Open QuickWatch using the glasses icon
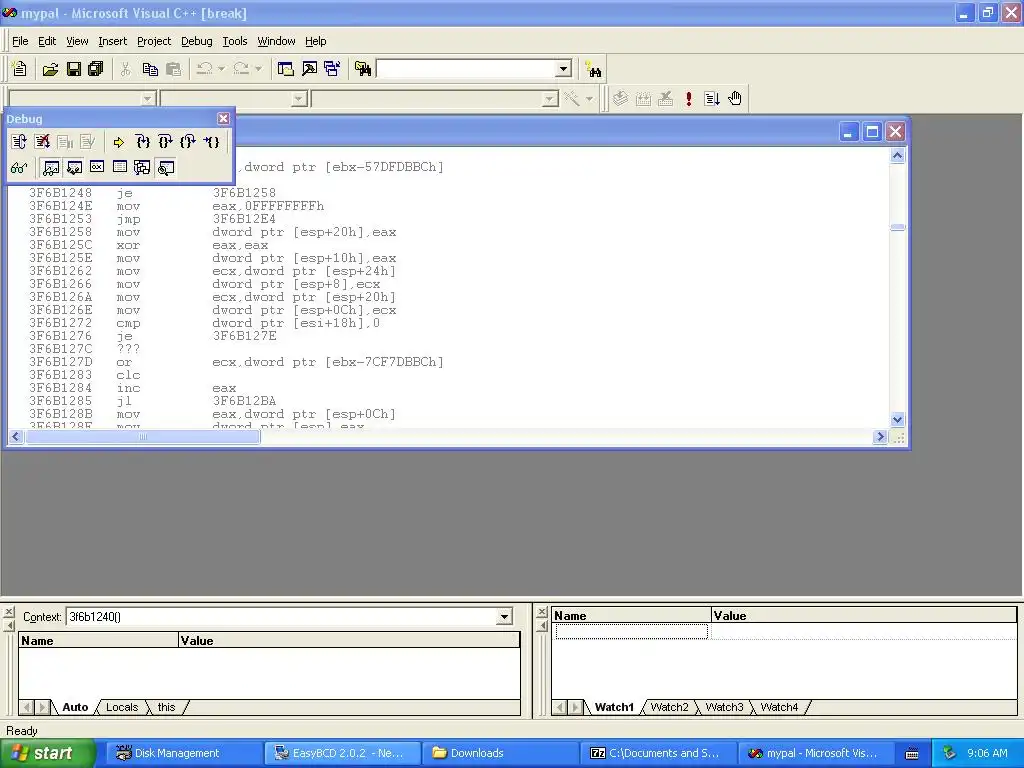Viewport: 1024px width, 768px height. 19,168
